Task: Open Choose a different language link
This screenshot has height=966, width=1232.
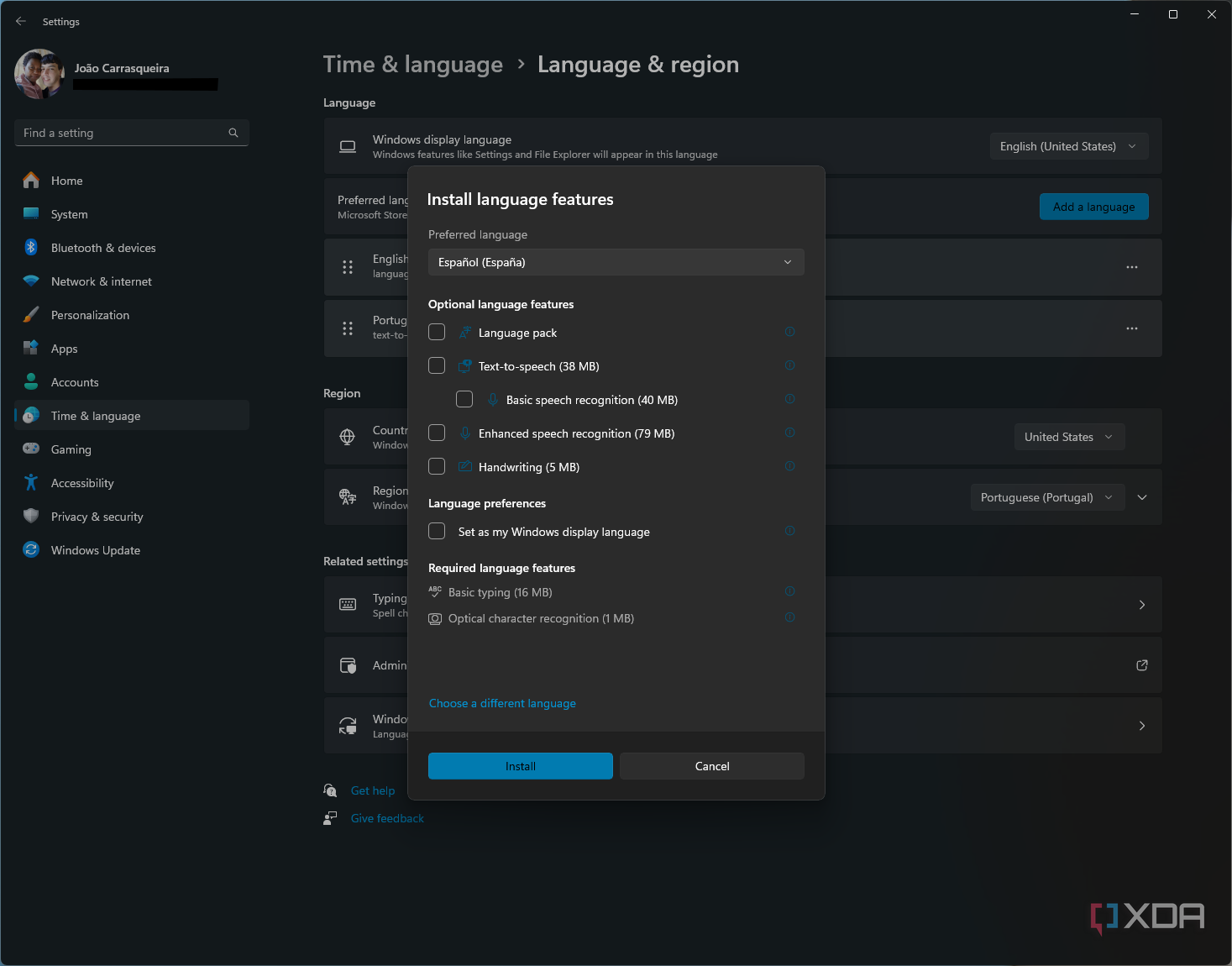Action: tap(501, 703)
